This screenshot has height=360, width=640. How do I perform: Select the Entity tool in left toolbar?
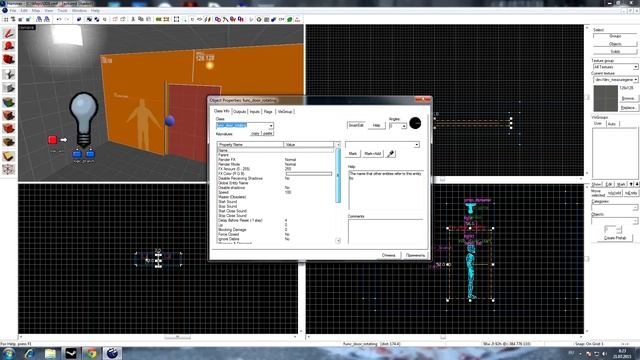(x=9, y=74)
